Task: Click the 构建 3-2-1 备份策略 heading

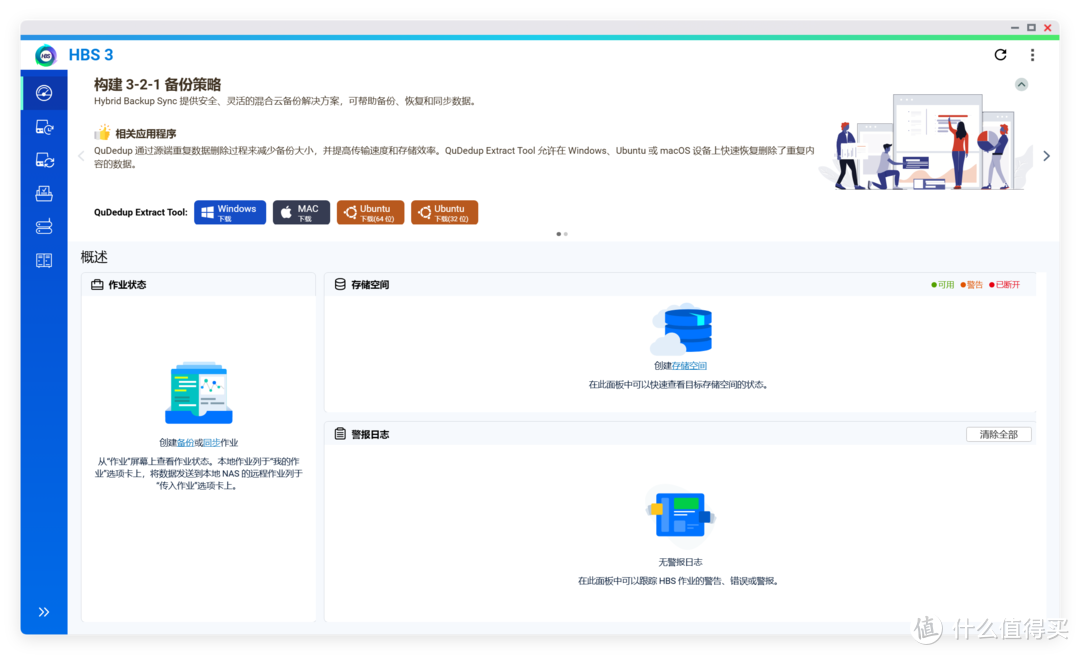Action: (158, 85)
